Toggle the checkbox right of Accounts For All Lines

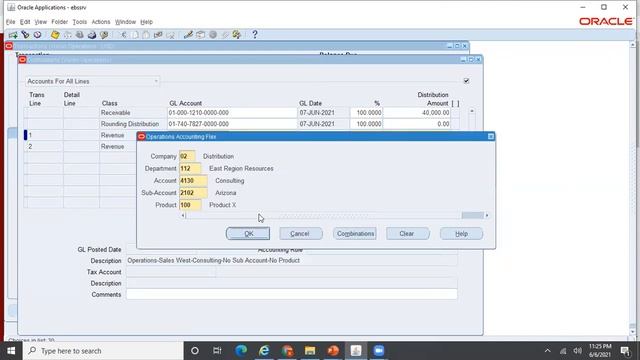(466, 81)
